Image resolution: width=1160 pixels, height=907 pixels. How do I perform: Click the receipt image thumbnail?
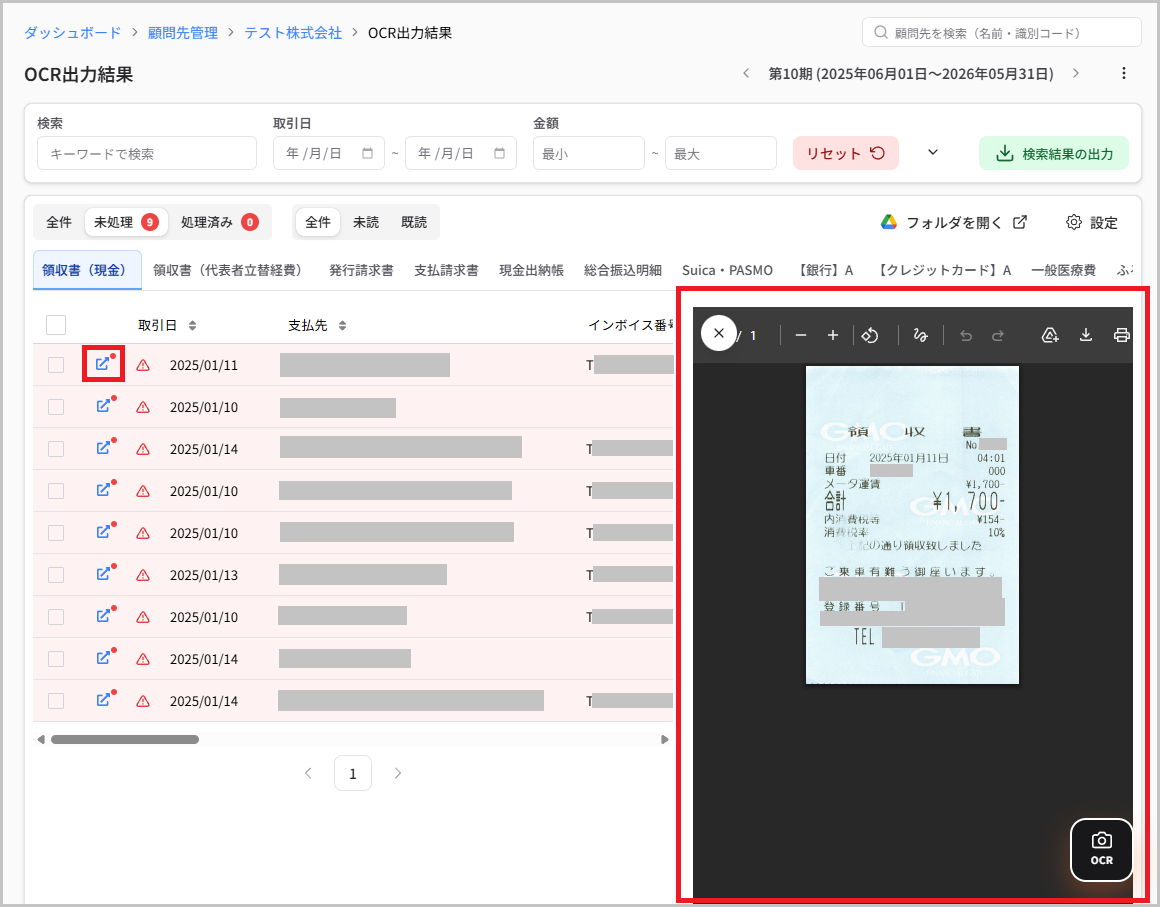click(912, 525)
